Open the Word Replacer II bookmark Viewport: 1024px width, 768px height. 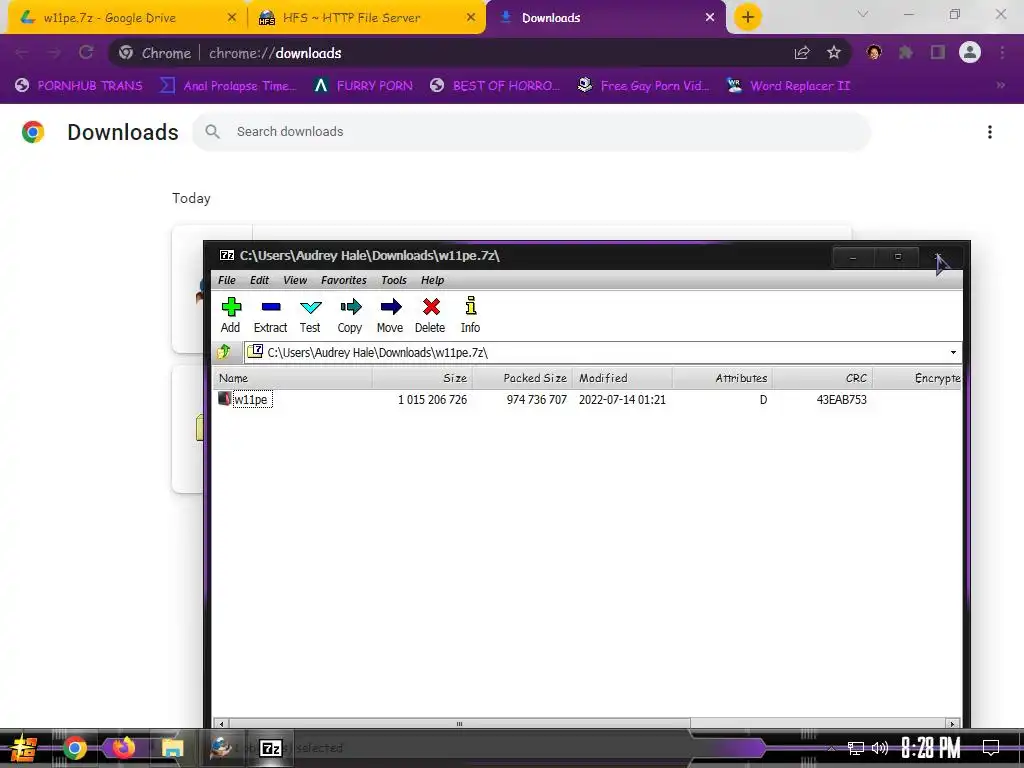click(788, 86)
